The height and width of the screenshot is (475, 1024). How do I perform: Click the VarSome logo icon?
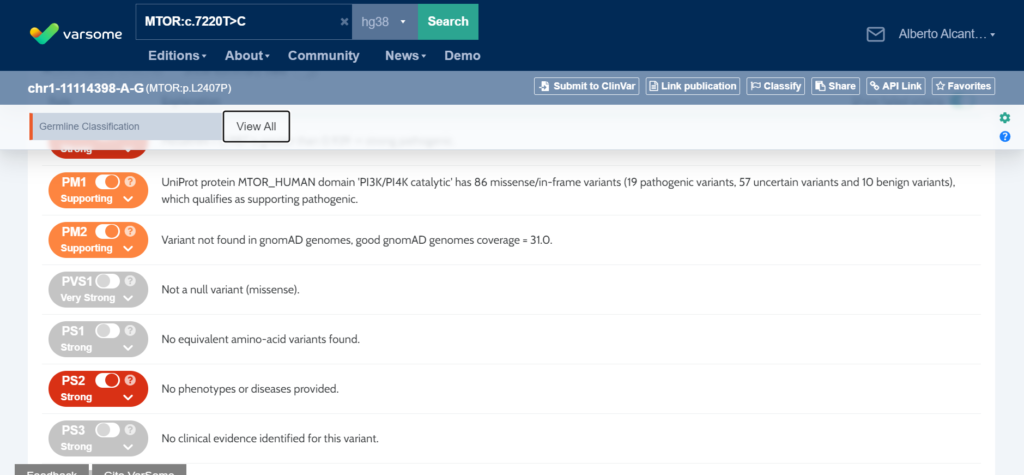point(43,34)
